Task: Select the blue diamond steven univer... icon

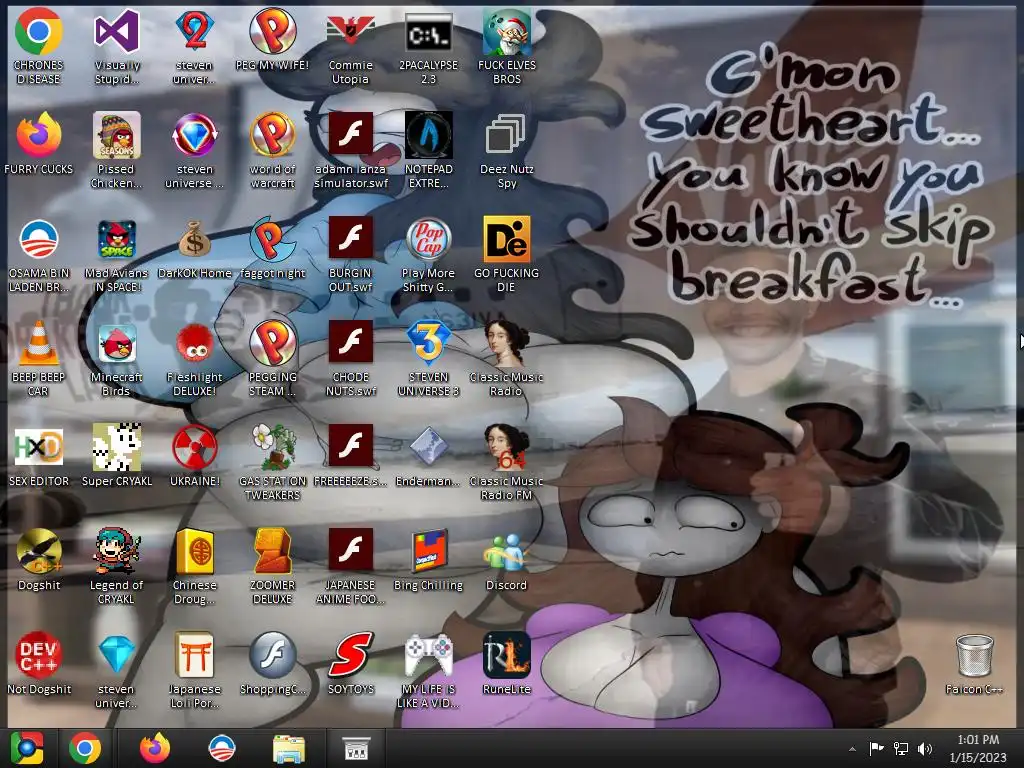Action: (116, 654)
